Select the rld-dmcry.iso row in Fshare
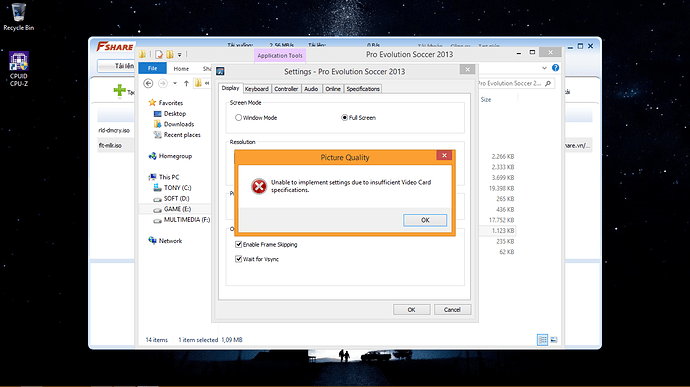Screen dimensions: 690x387 point(115,130)
